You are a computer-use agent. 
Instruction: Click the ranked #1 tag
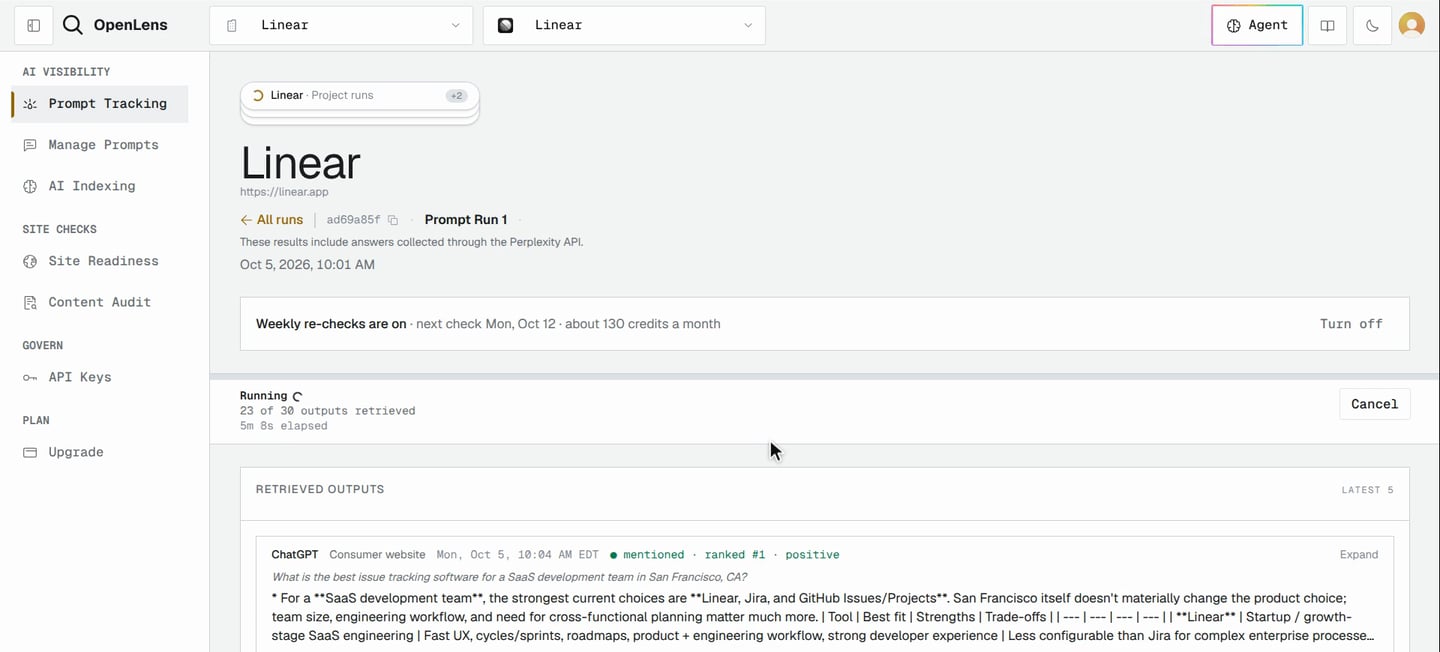tap(735, 555)
